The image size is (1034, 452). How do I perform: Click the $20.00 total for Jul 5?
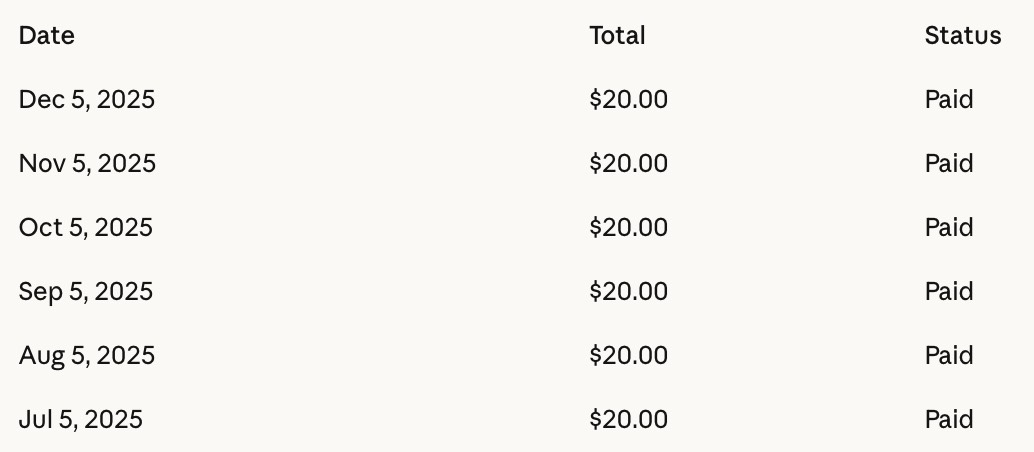[x=628, y=420]
